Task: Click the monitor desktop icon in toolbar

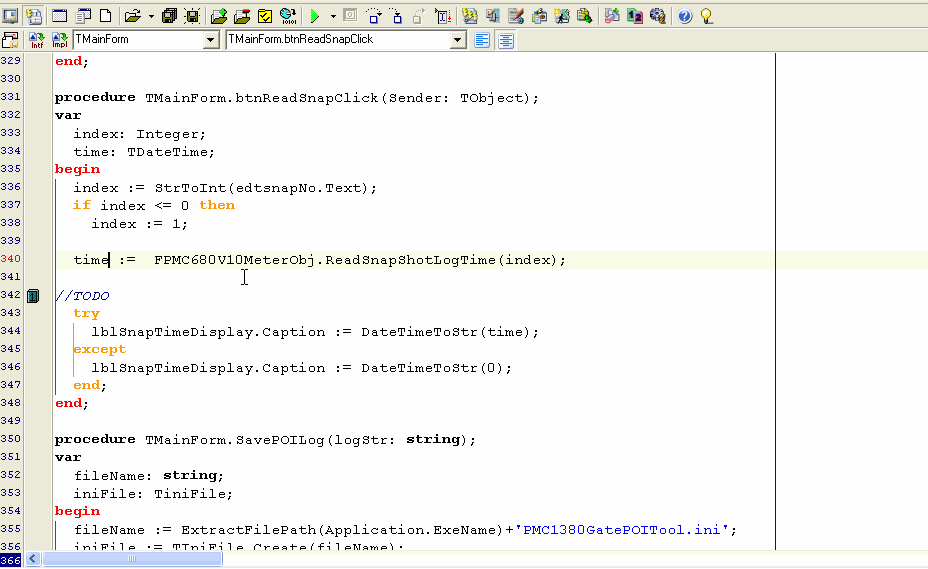Action: coord(11,16)
